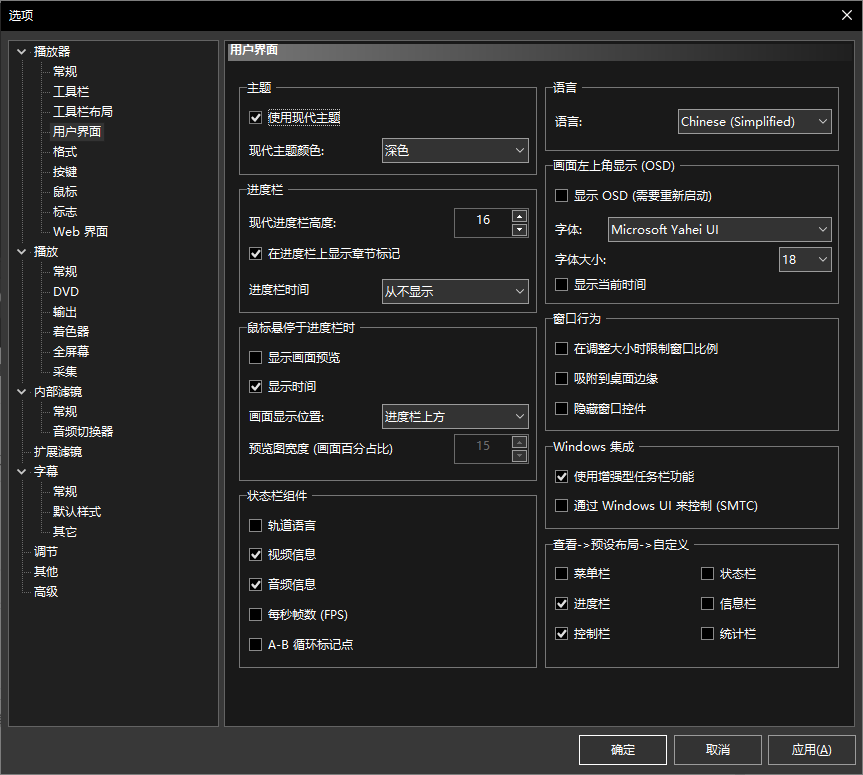Screen dimensions: 863x775
Task: Open the 进度栏时间 dropdown
Action: click(455, 291)
